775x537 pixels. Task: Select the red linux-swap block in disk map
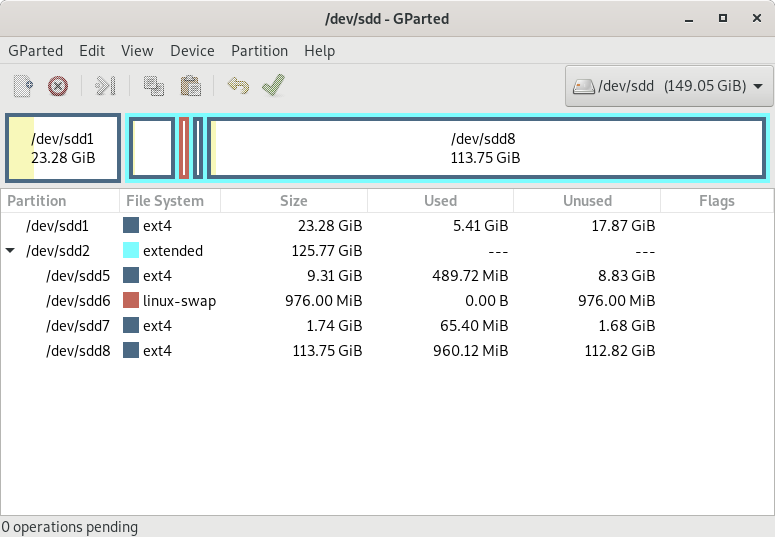tap(184, 148)
